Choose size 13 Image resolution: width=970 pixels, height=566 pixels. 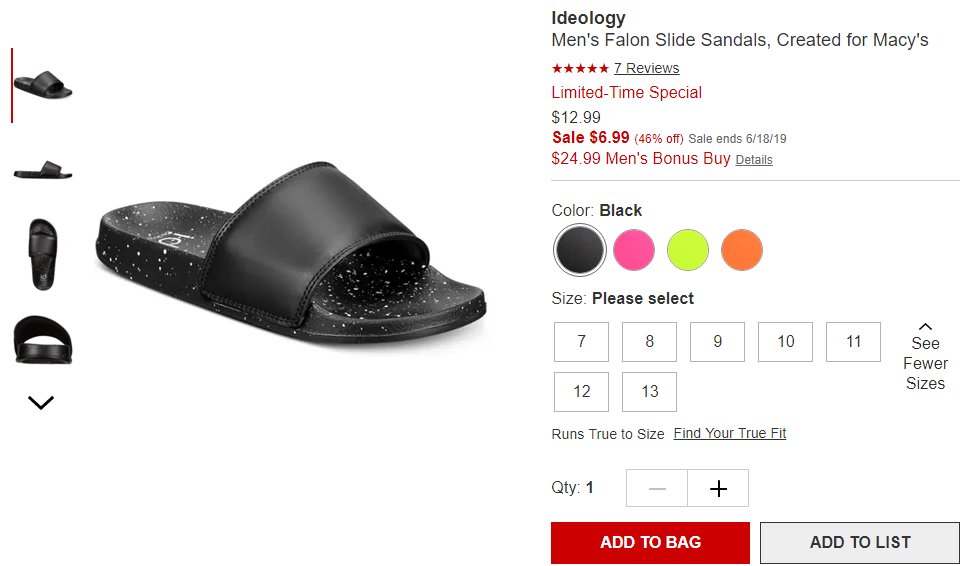(x=650, y=392)
